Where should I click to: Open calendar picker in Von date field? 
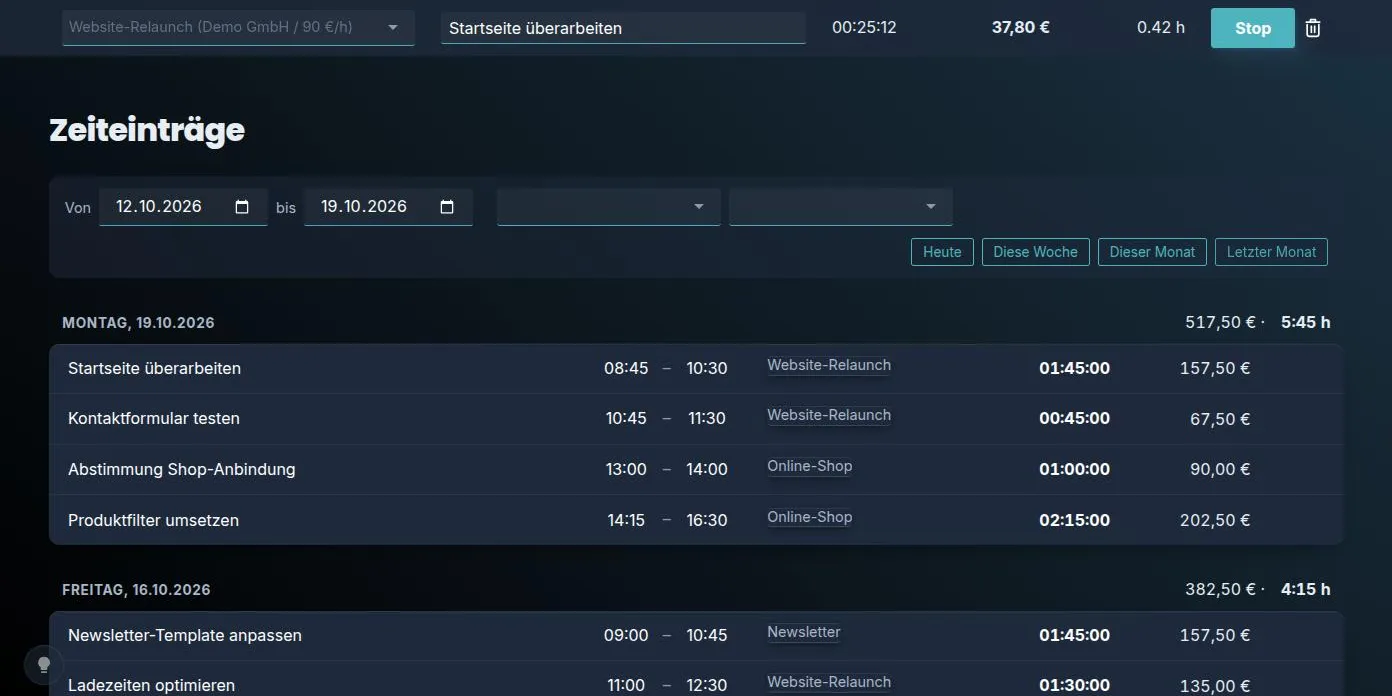(242, 207)
